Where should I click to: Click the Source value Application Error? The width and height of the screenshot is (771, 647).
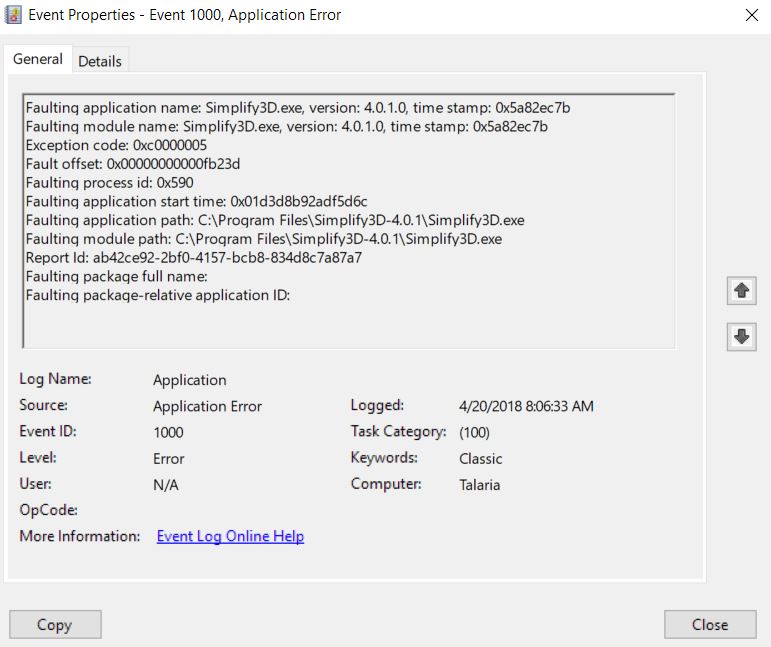208,406
